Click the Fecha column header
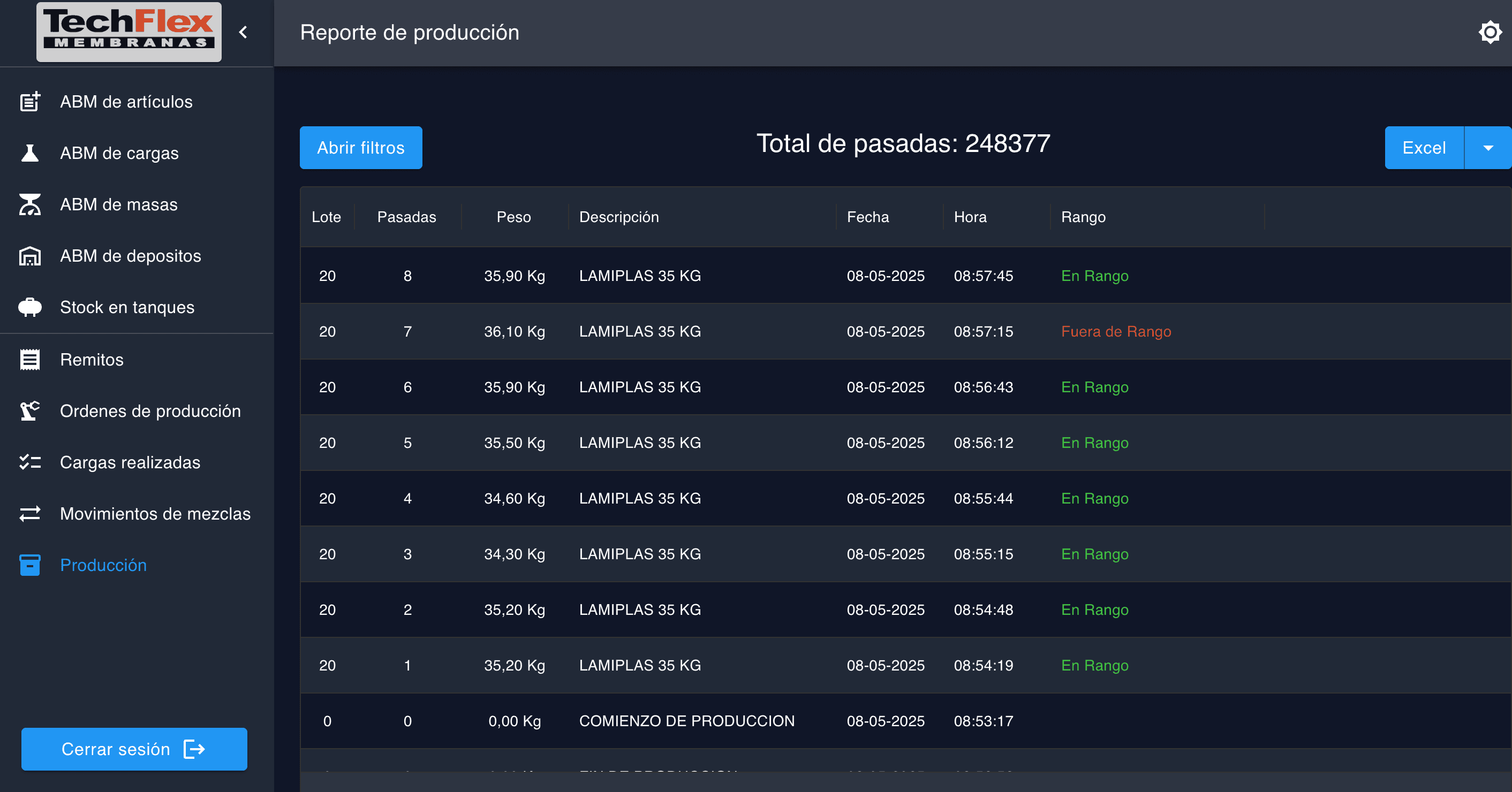The width and height of the screenshot is (1512, 792). (x=867, y=217)
